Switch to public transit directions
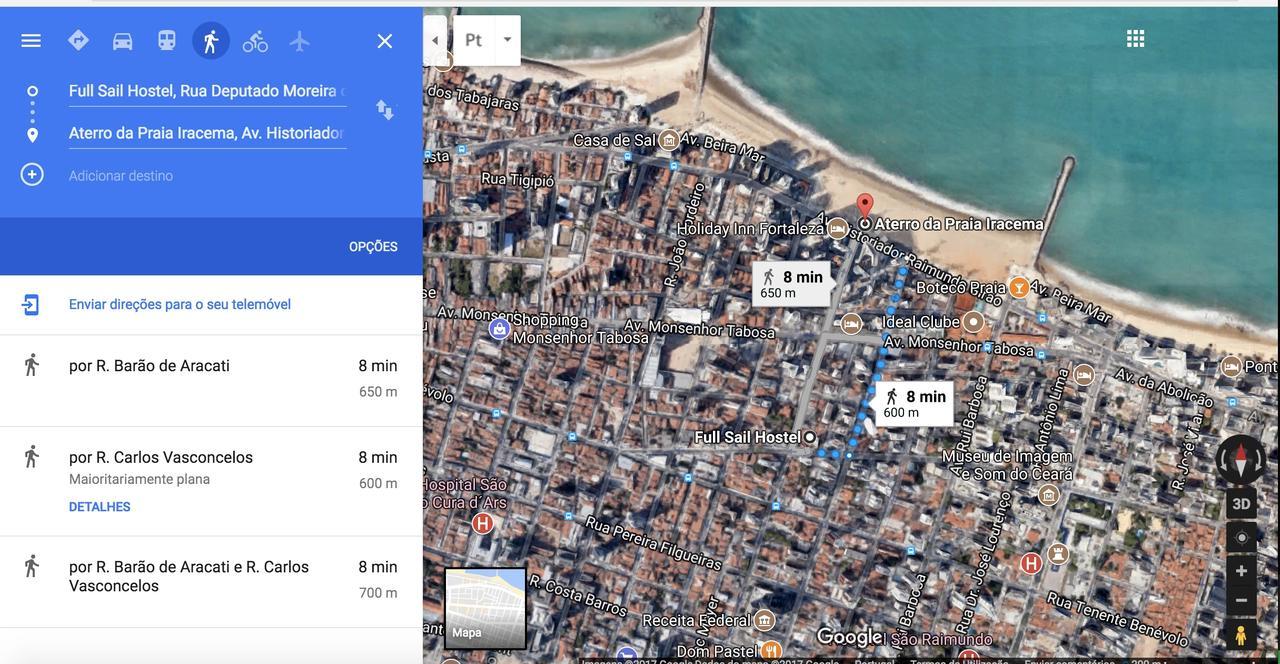This screenshot has width=1280, height=664. click(167, 41)
